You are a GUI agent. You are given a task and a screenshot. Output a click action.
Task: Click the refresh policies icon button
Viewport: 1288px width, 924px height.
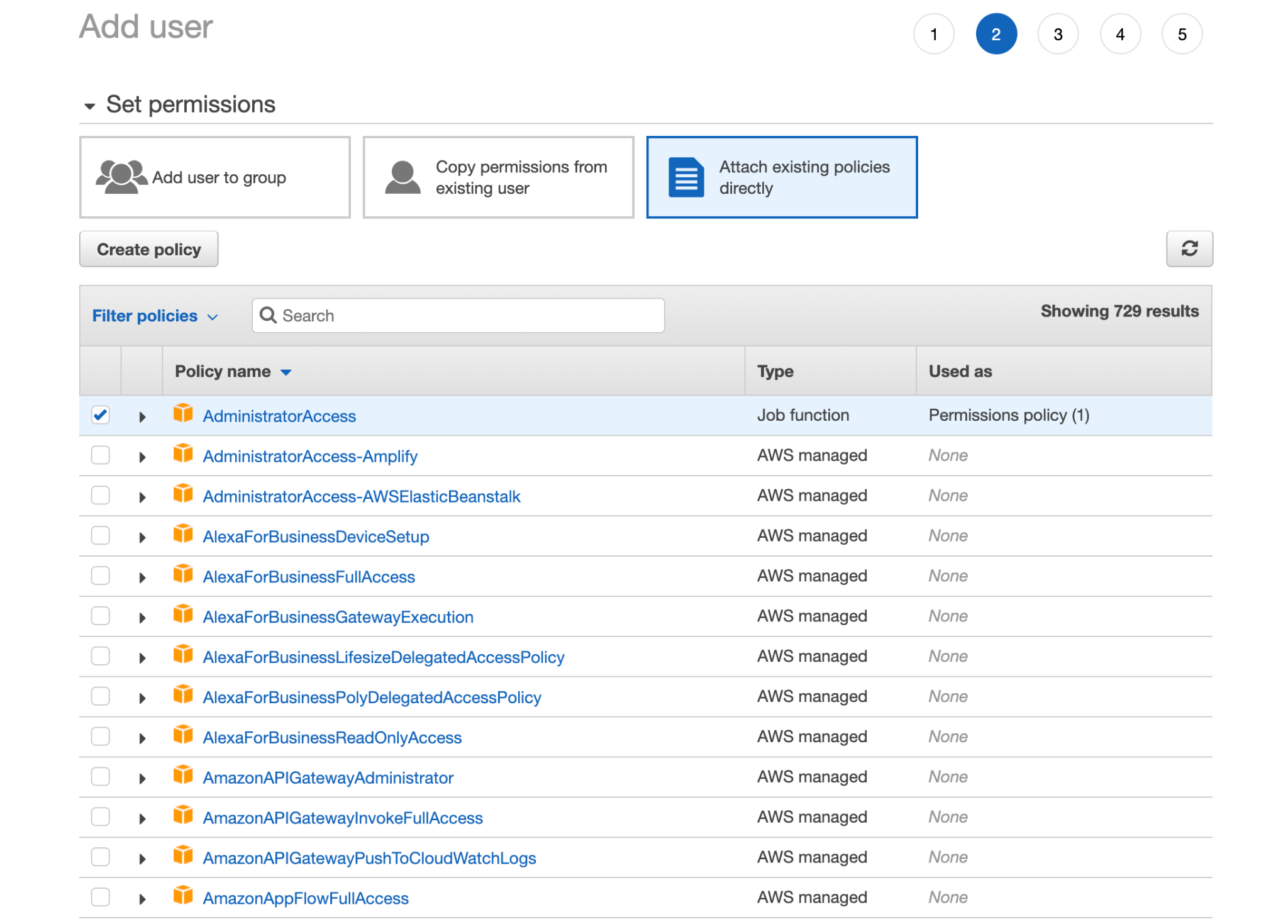1189,249
